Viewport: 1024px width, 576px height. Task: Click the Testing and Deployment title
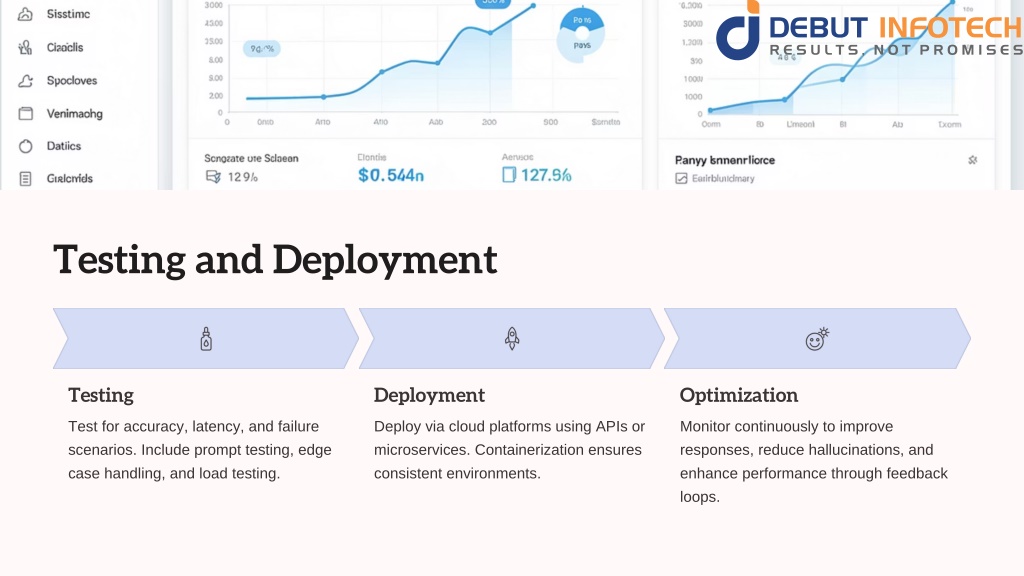click(275, 259)
